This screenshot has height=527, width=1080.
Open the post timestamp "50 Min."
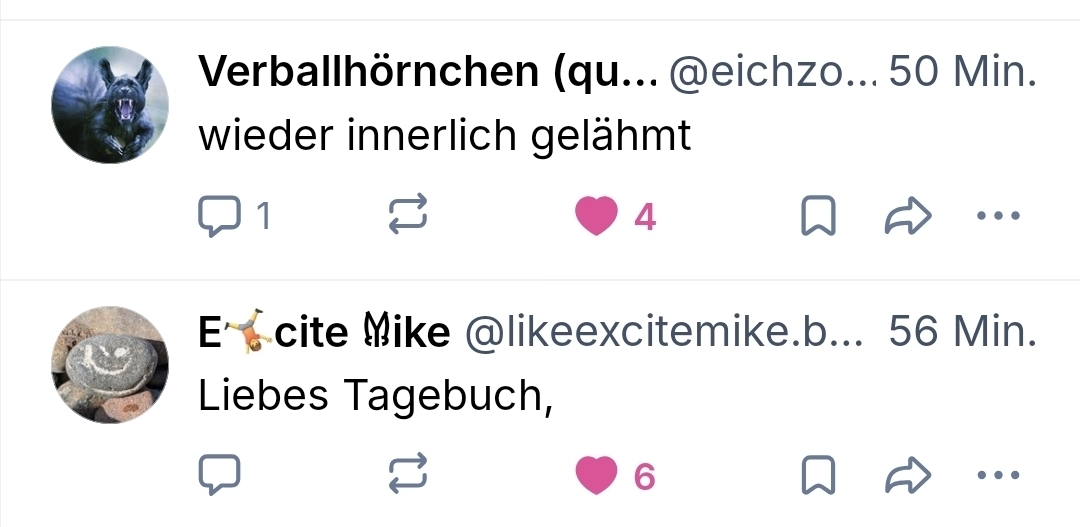[x=962, y=73]
